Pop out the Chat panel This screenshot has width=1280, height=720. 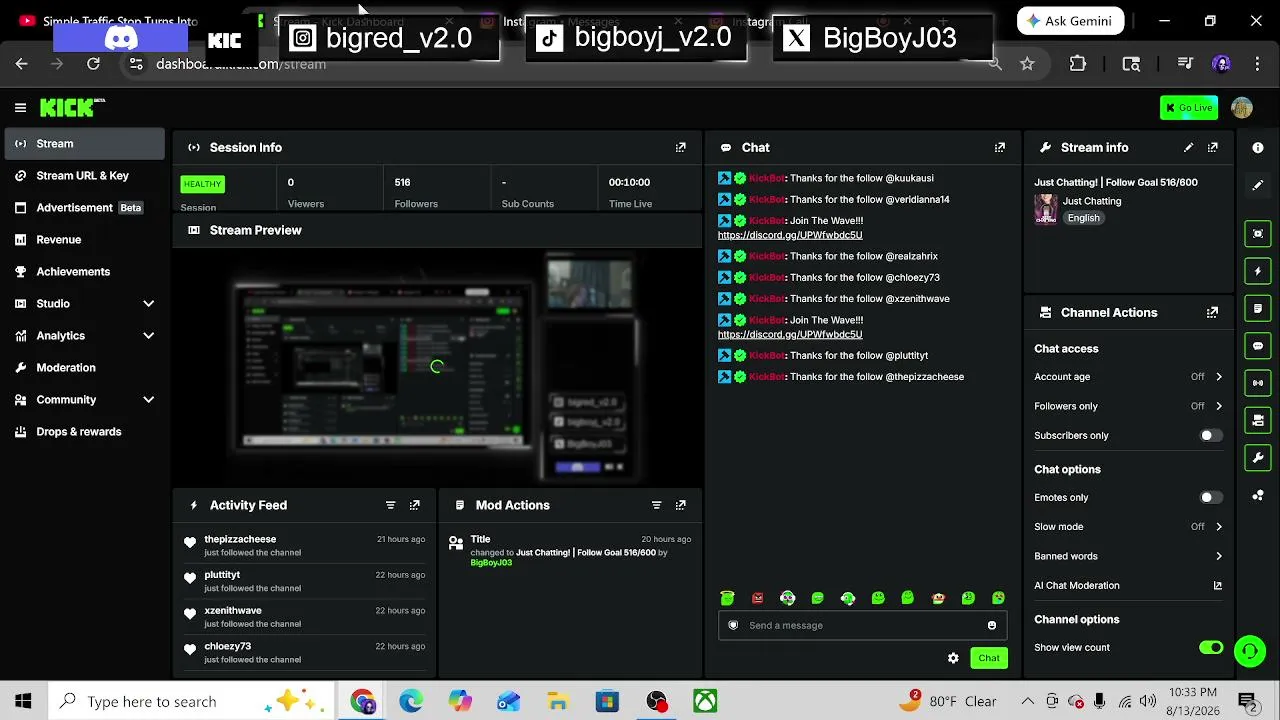(1000, 147)
